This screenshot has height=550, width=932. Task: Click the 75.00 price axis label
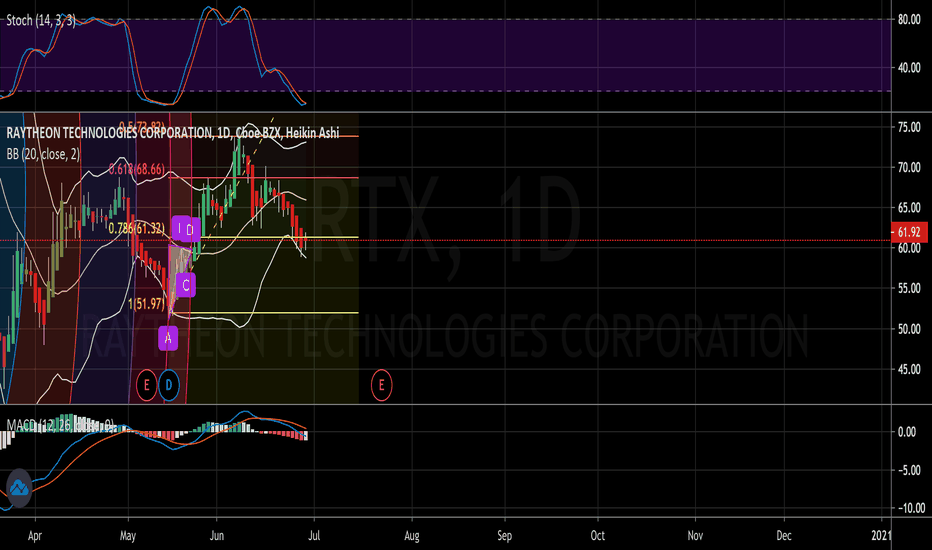(909, 127)
